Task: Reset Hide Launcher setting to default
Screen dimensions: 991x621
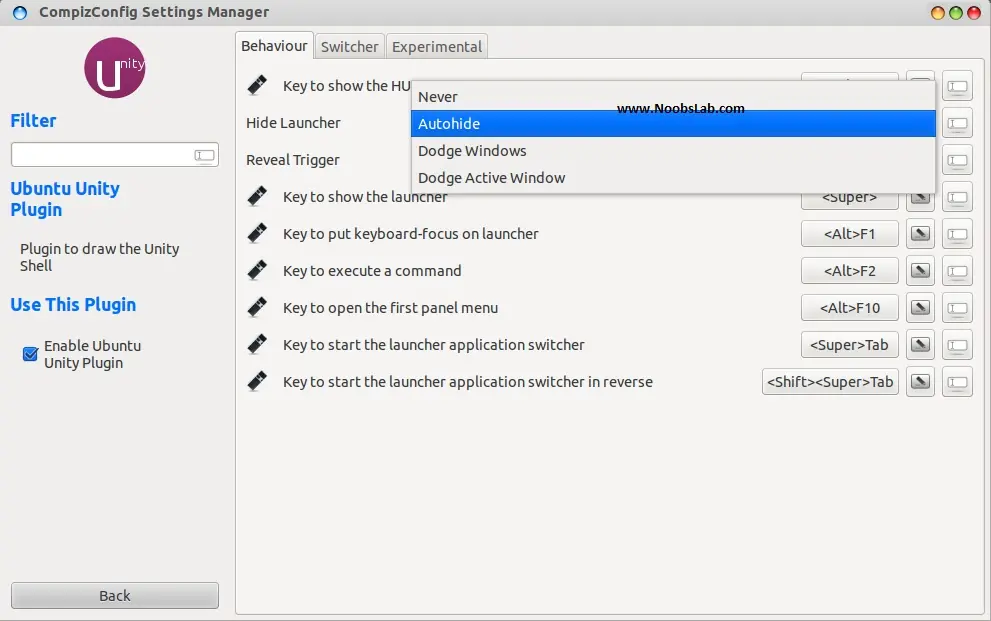Action: [x=957, y=123]
